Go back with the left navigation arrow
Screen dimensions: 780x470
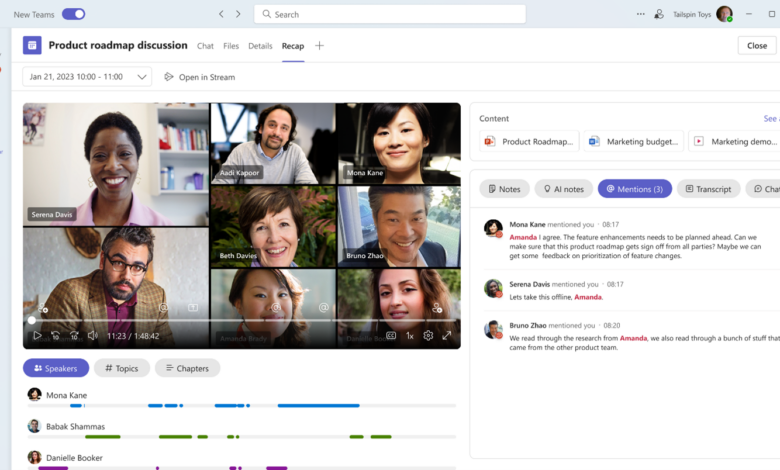[x=221, y=14]
